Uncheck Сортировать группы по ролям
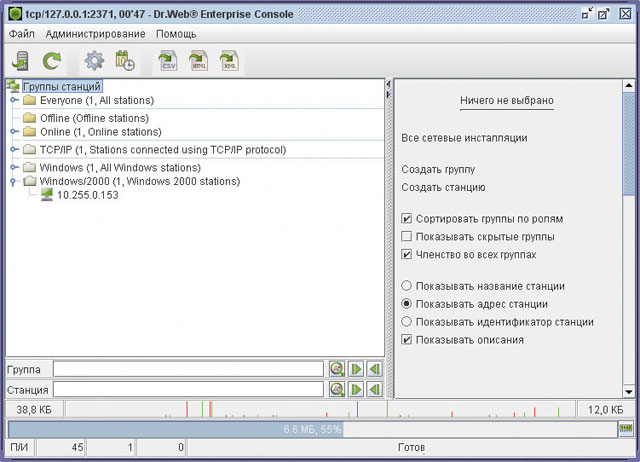 tap(406, 219)
